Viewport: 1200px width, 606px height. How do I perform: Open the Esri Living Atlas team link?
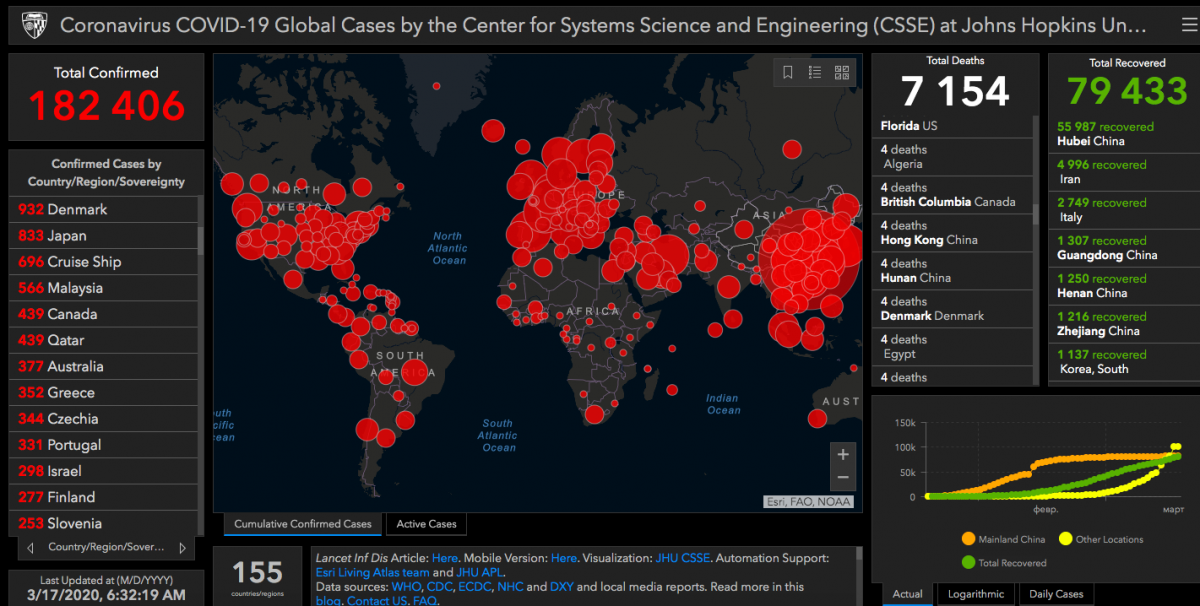[x=372, y=572]
